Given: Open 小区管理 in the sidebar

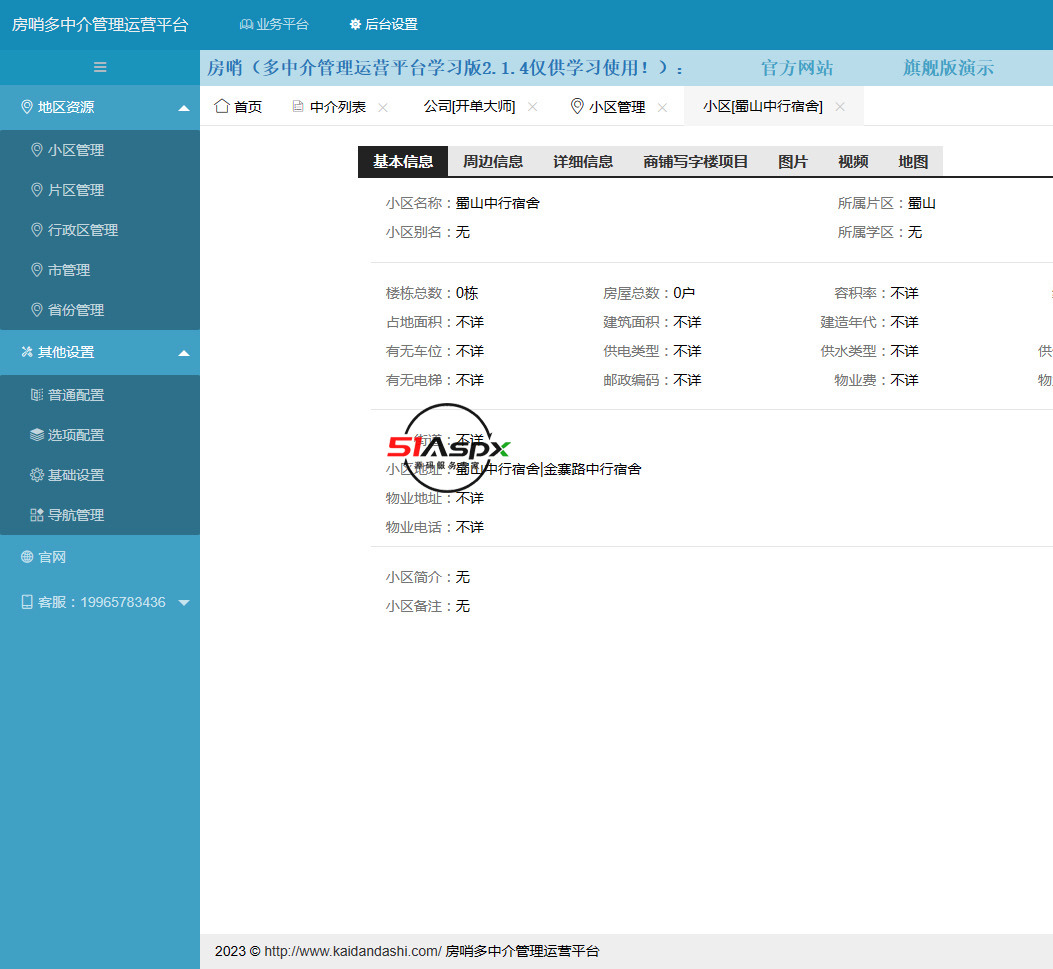Looking at the screenshot, I should coord(75,150).
